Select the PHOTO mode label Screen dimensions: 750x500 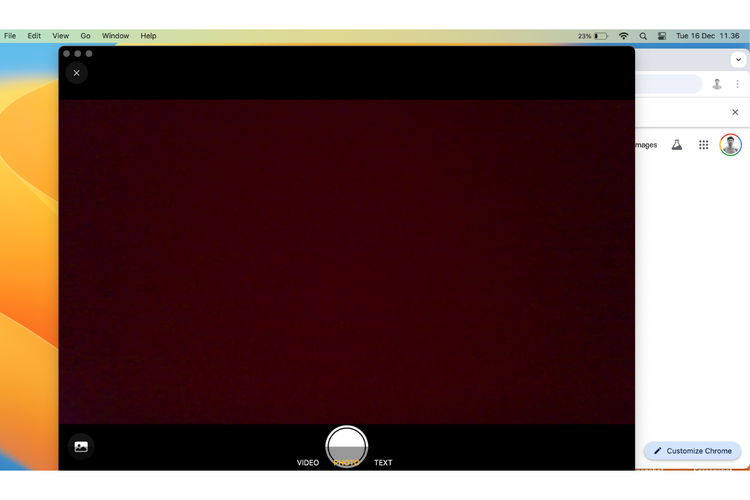[x=346, y=463]
